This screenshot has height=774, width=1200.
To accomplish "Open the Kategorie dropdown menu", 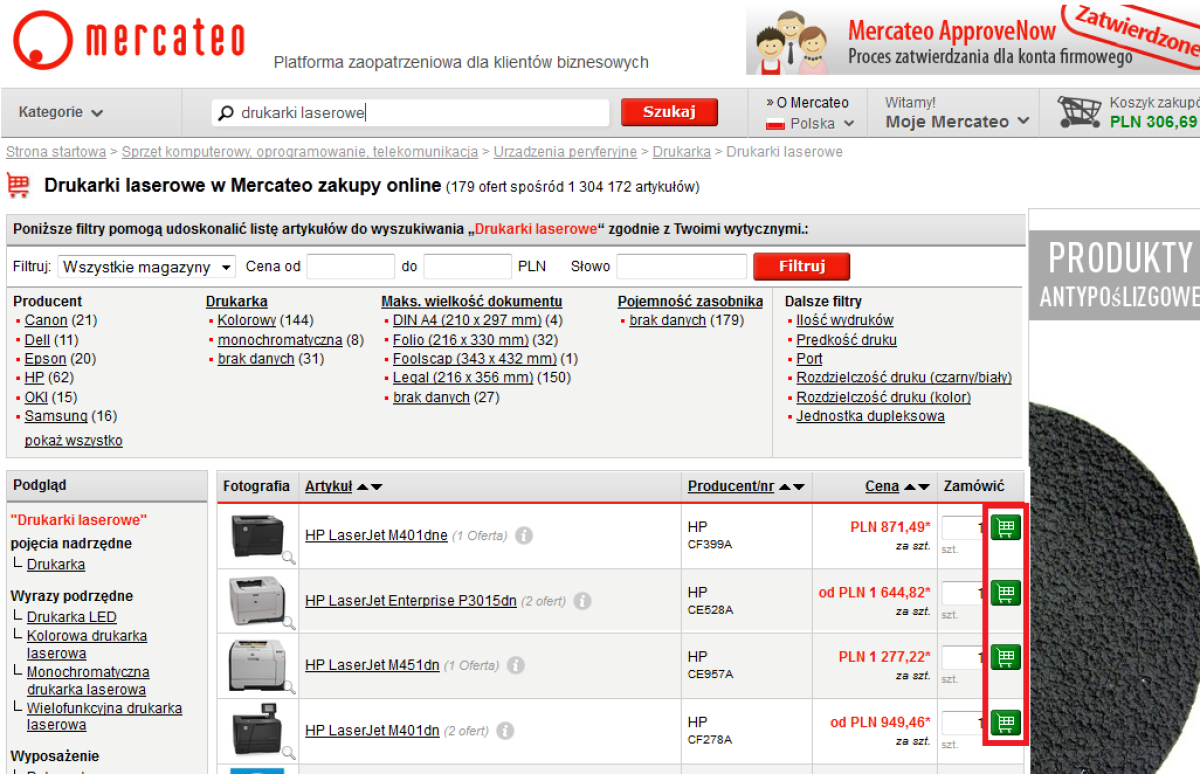I will tap(61, 112).
